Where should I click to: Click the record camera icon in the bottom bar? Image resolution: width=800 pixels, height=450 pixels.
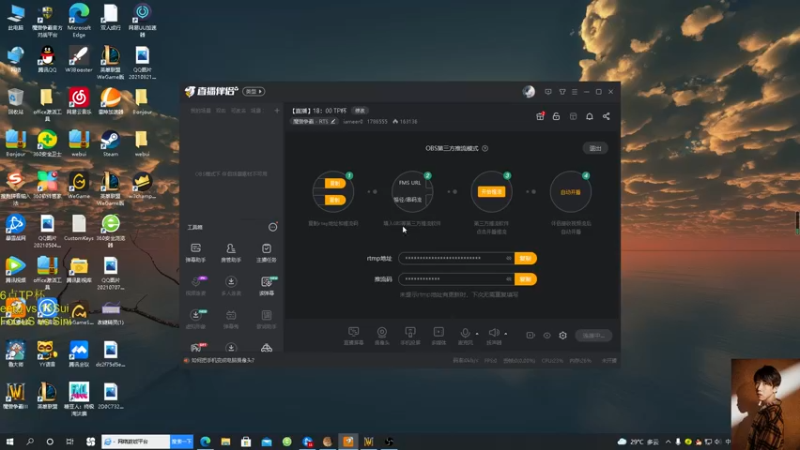[531, 335]
